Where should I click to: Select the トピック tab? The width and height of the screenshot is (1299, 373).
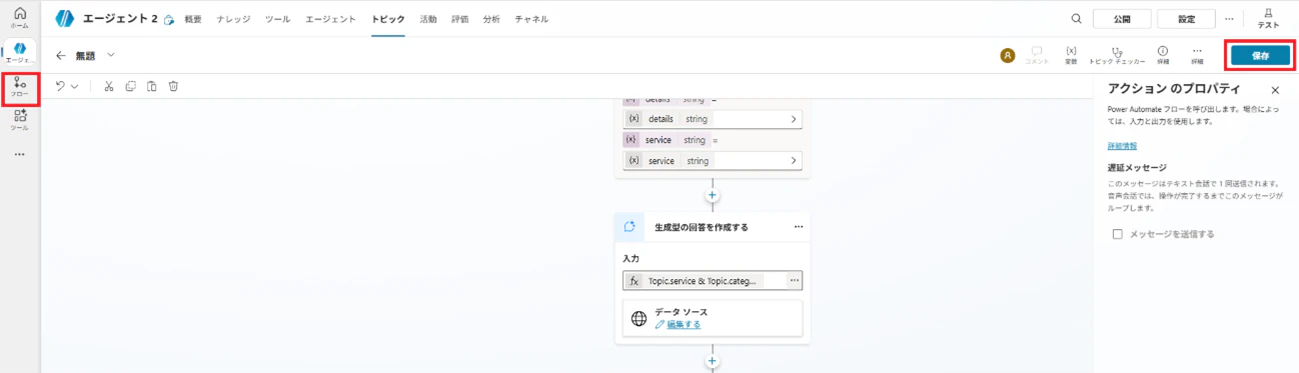coord(388,19)
